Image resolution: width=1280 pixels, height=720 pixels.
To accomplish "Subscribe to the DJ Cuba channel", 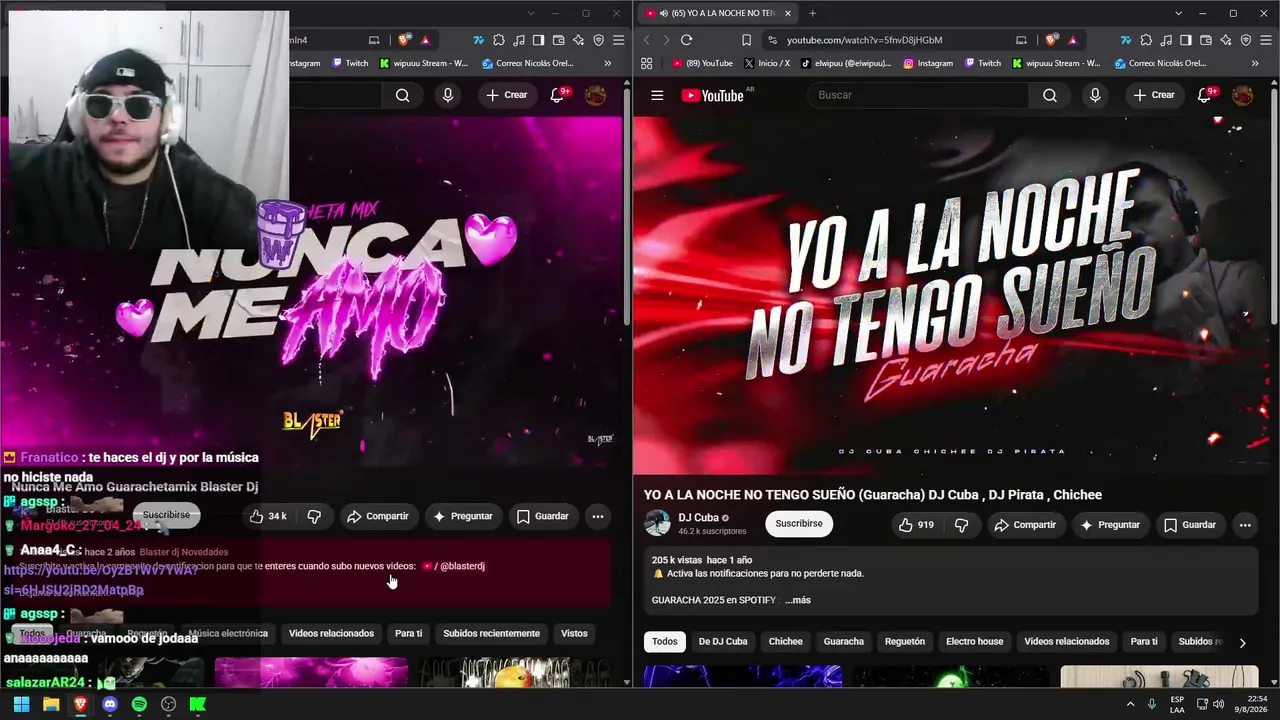I will click(x=799, y=523).
